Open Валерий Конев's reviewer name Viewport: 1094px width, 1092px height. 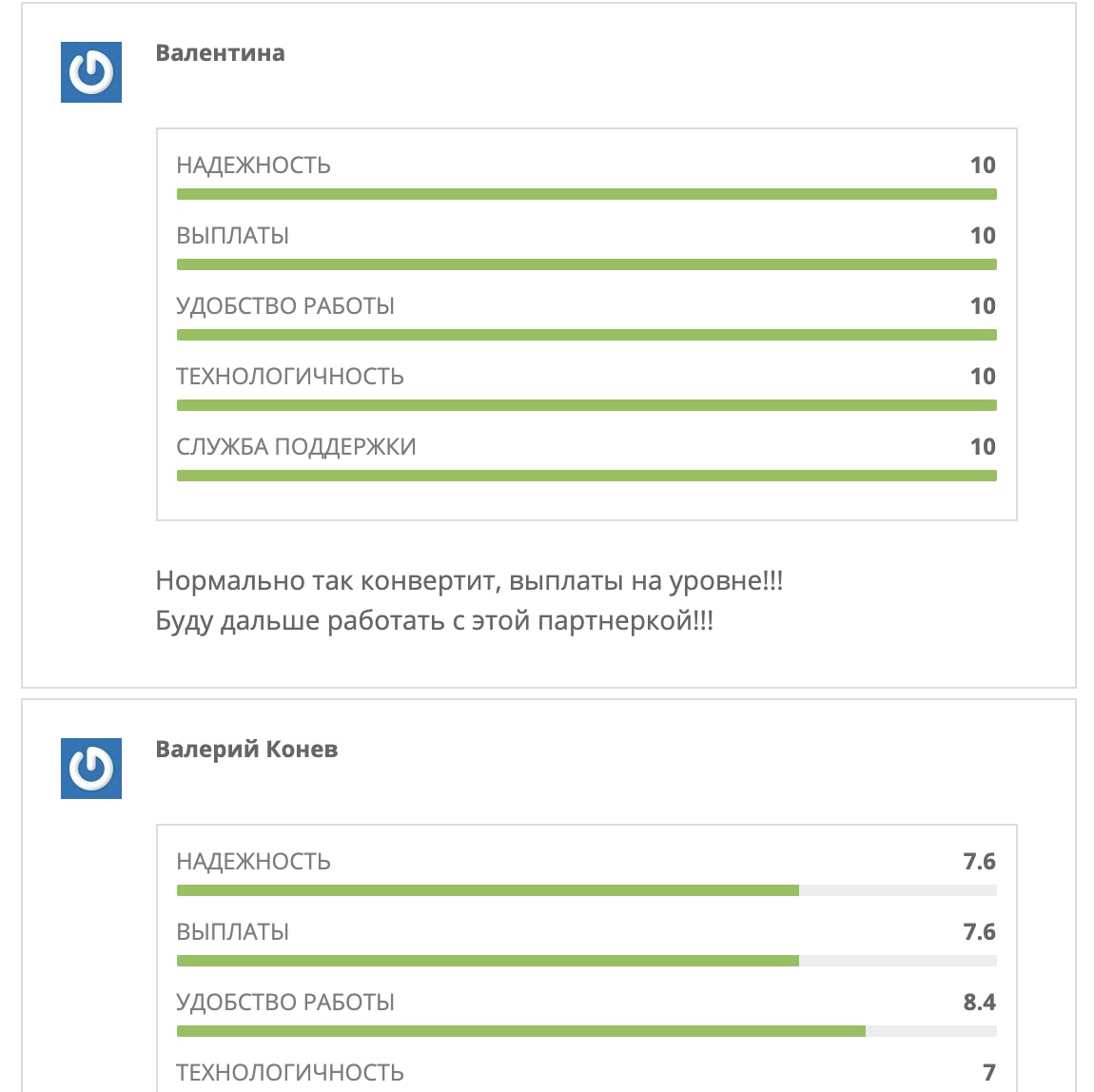(246, 750)
